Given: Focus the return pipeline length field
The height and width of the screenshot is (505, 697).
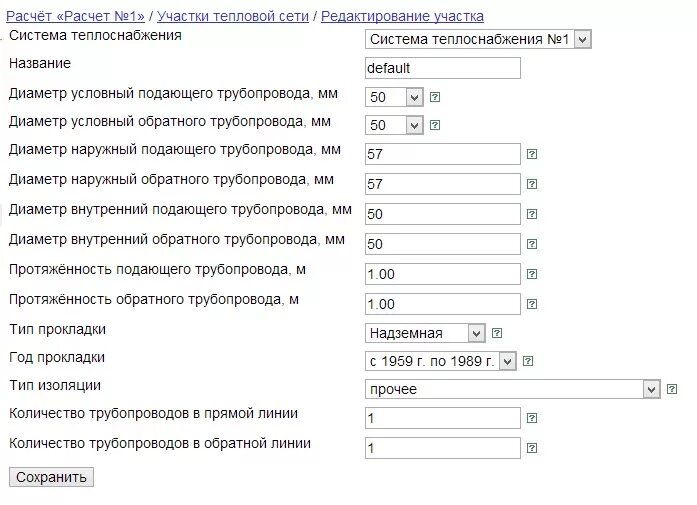Looking at the screenshot, I should 443,304.
